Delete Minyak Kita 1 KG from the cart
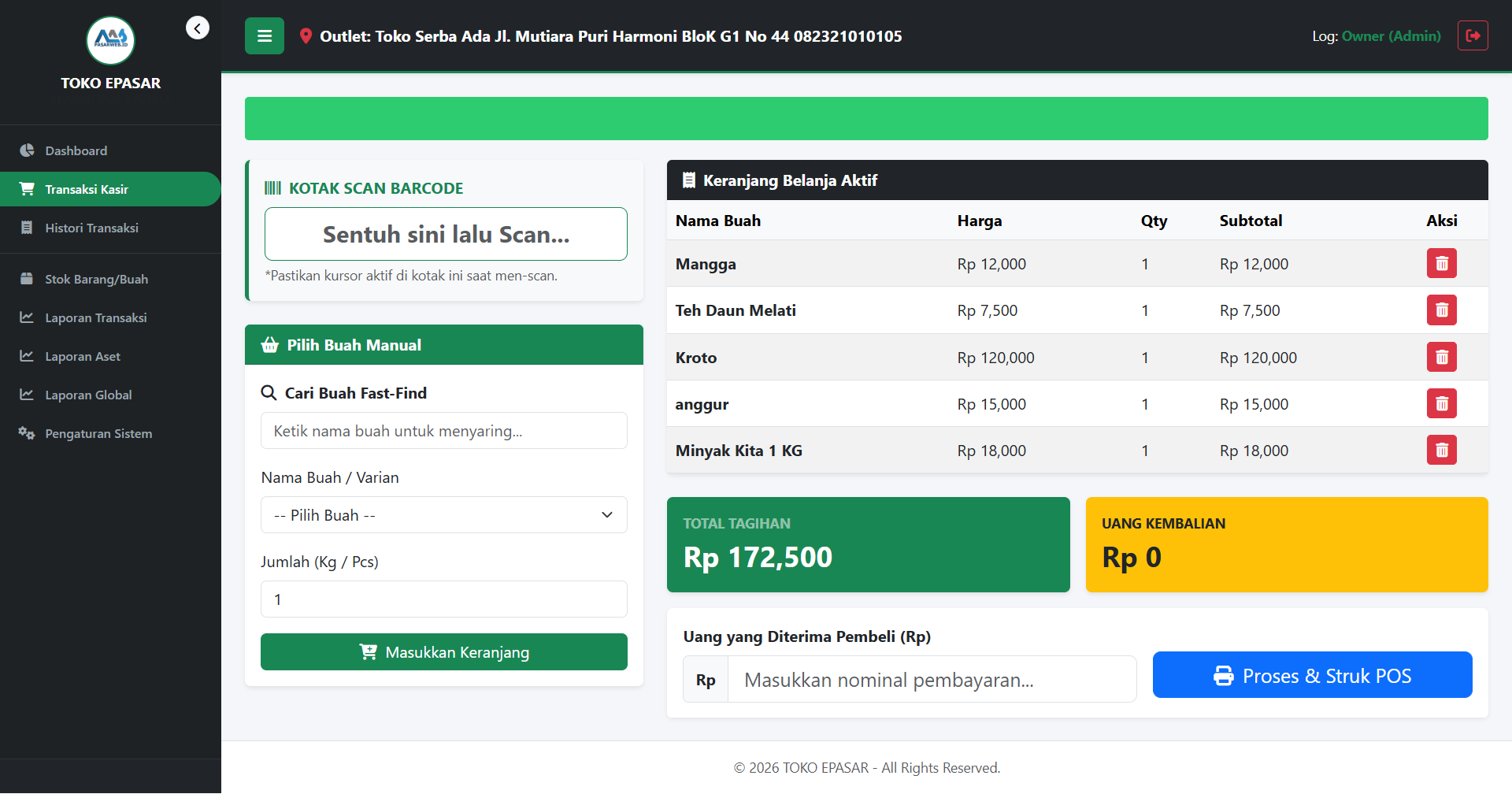The height and width of the screenshot is (794, 1512). 1442,450
